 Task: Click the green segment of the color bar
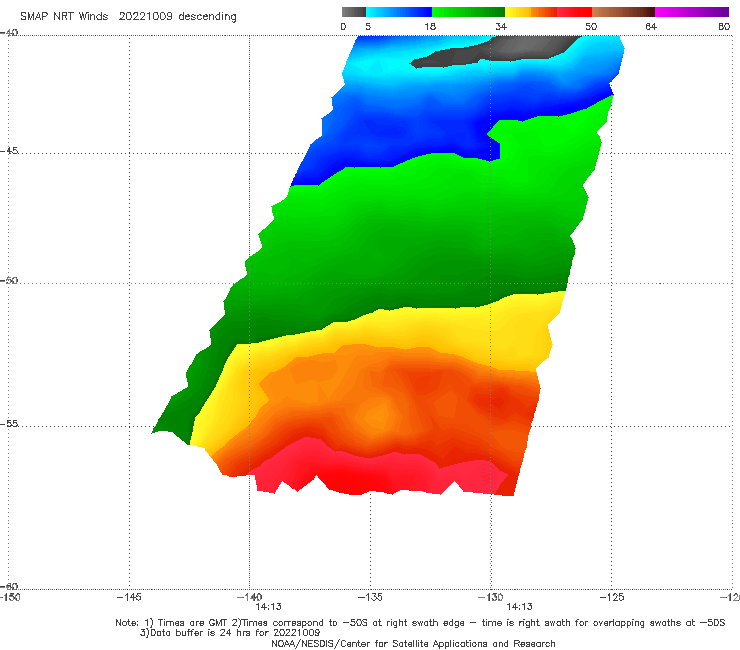[x=468, y=12]
